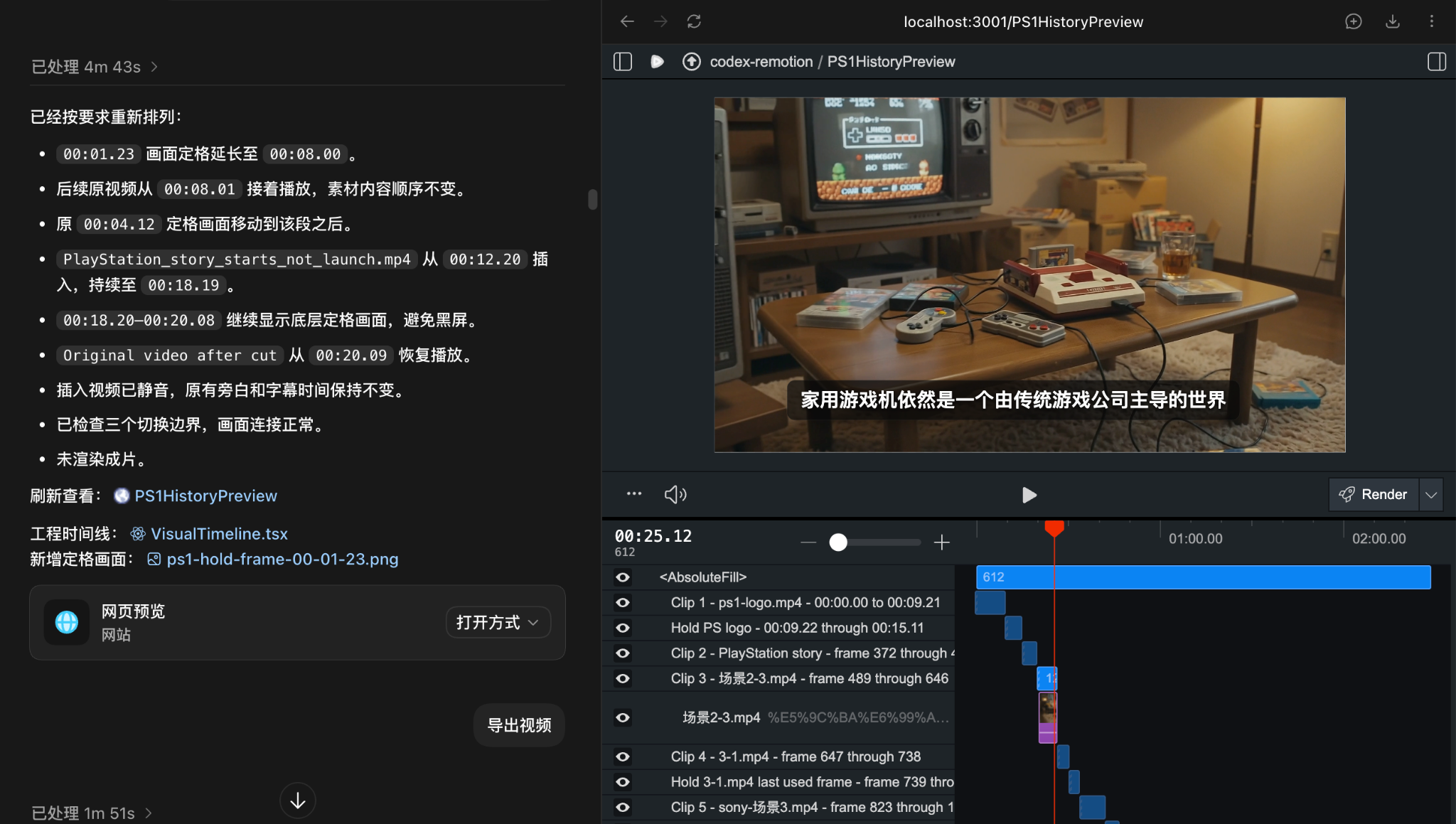Screen dimensions: 1456x824
Task: Click the chat panel scrollbar thumb
Action: 593,199
